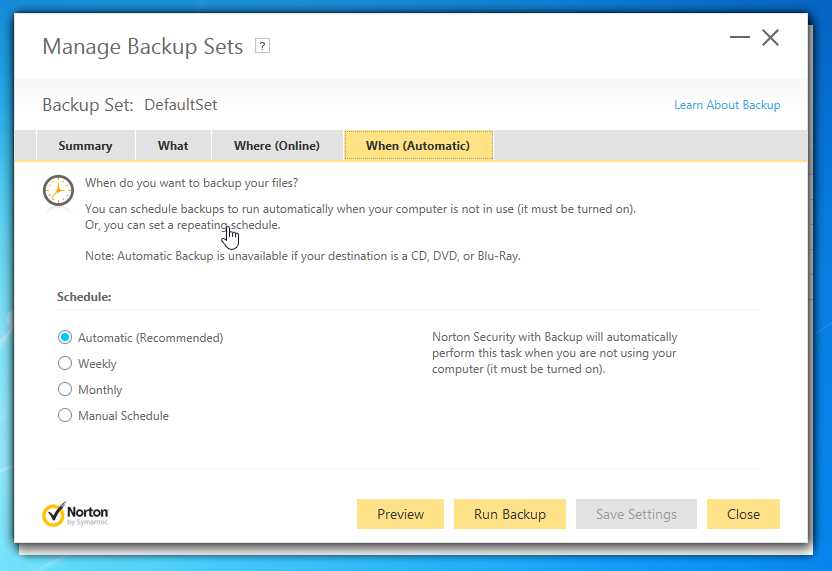This screenshot has height=571, width=832.
Task: Open the What tab
Action: coord(173,146)
